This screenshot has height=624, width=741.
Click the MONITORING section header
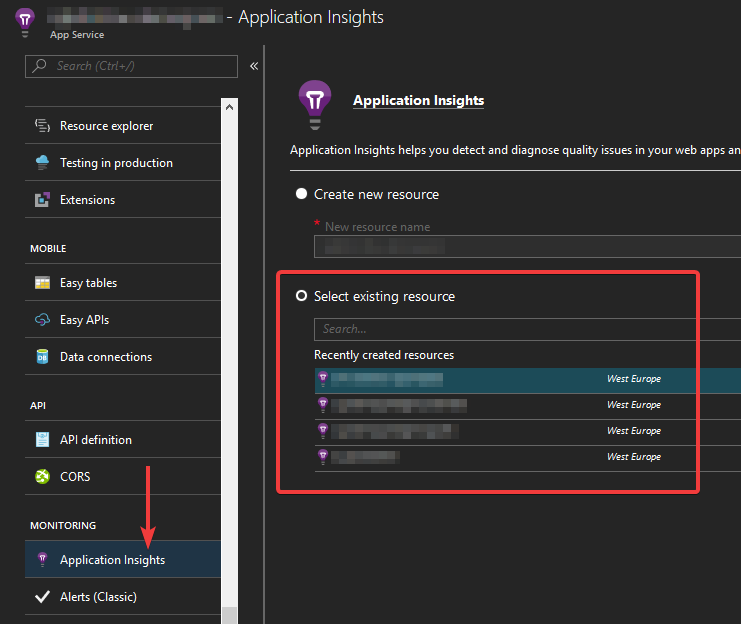(x=63, y=526)
